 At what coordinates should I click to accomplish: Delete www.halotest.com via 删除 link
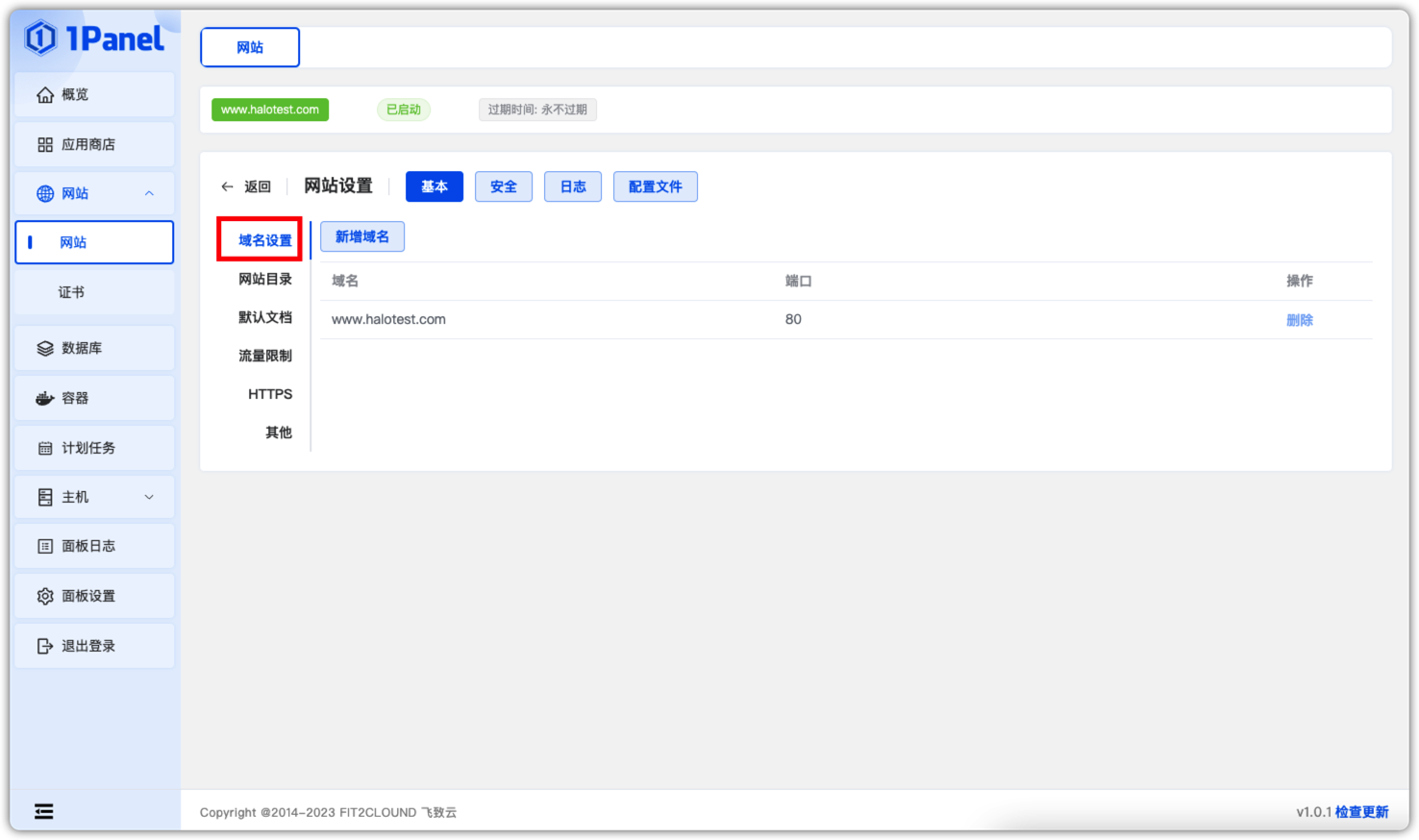1299,320
